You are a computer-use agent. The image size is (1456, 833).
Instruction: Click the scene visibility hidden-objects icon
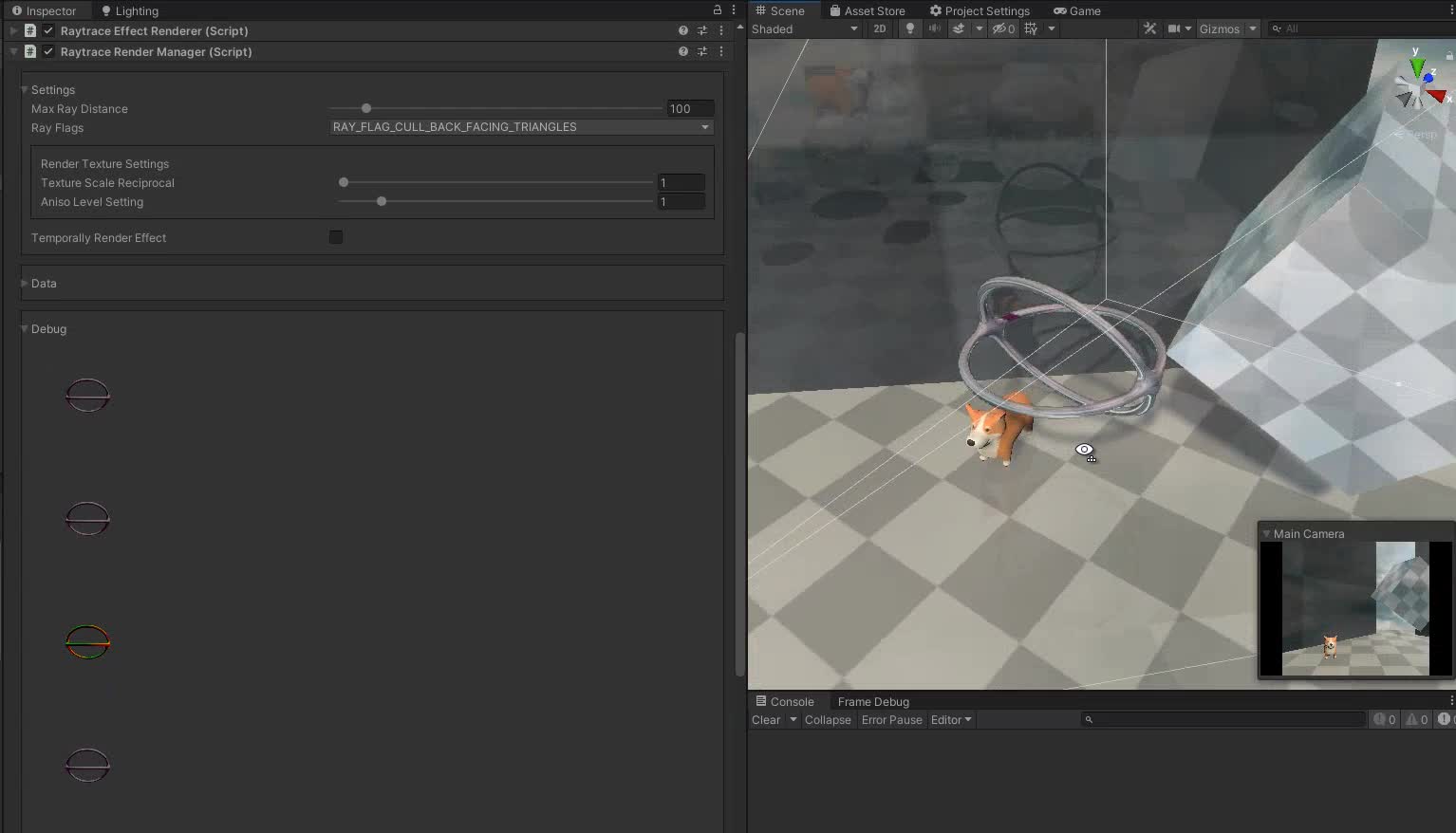[x=1003, y=28]
